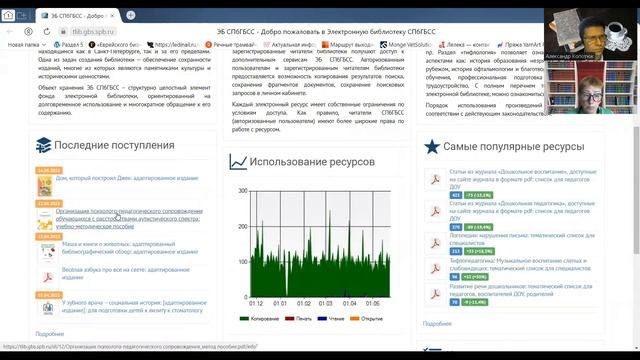Viewport: 640px width, 360px height.
Task: Open 'У зубного врача – социальная история' link
Action: (x=134, y=307)
